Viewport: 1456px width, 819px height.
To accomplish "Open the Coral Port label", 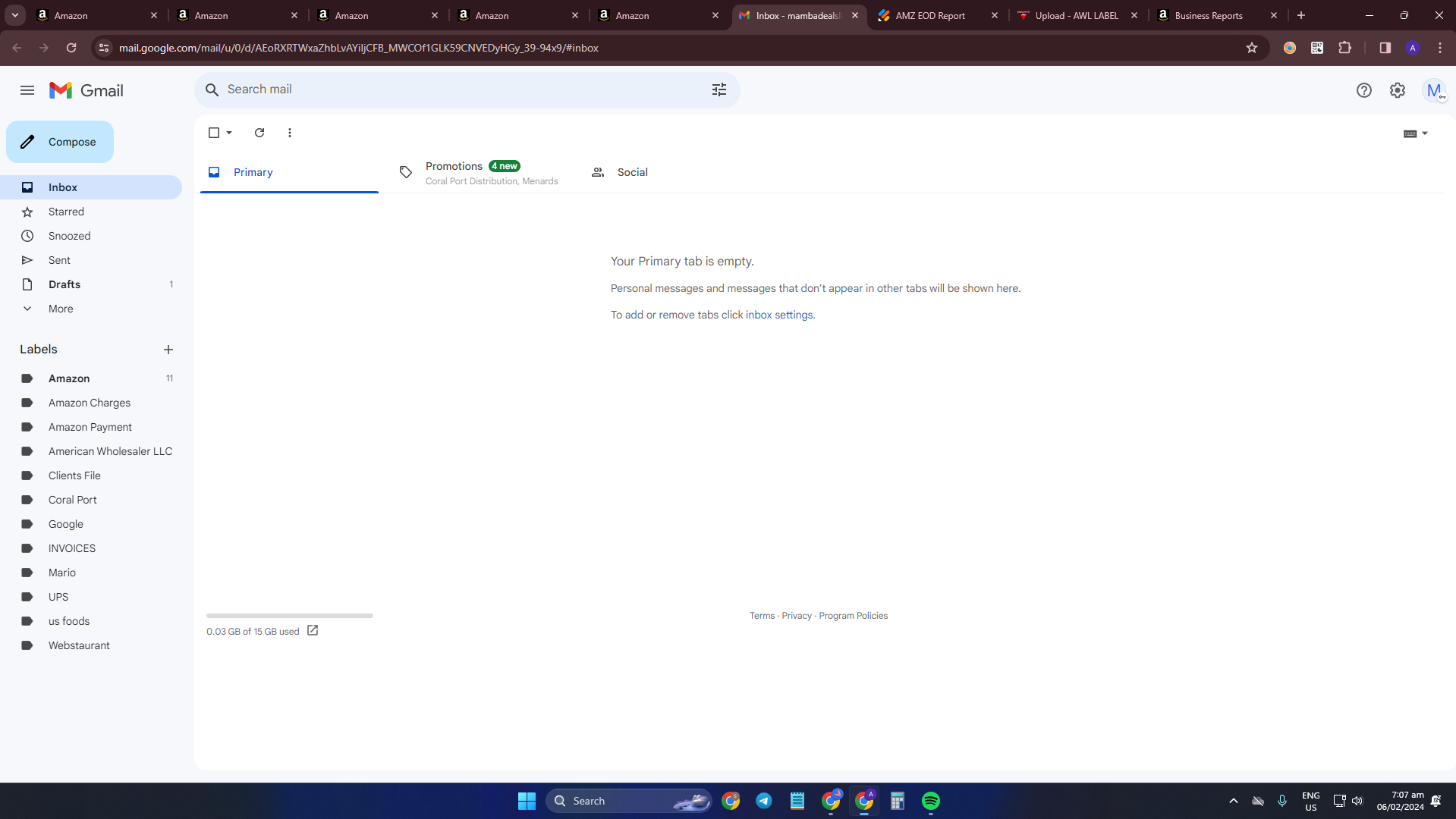I will 91,500.
